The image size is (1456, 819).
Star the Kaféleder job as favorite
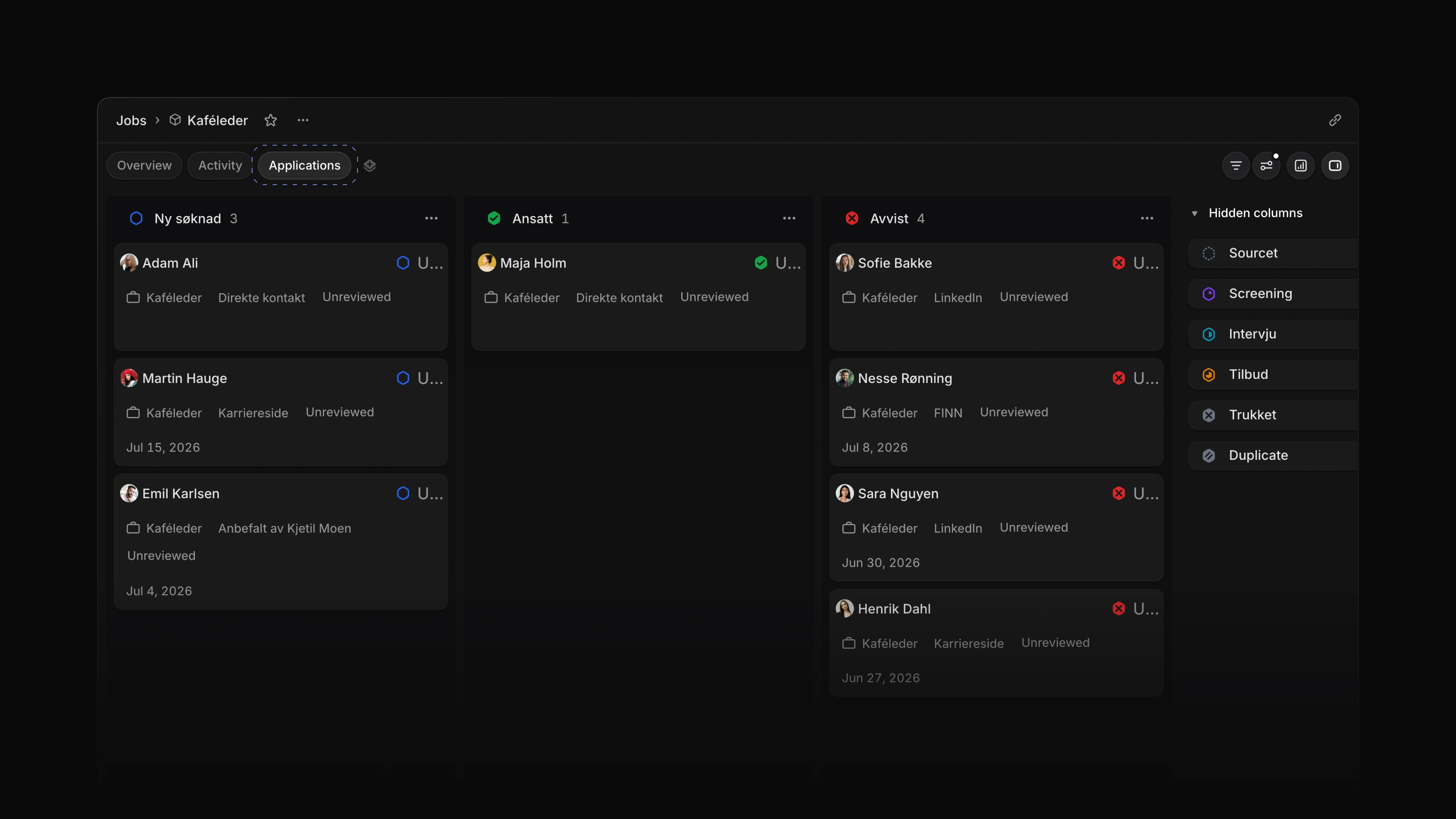(x=271, y=121)
